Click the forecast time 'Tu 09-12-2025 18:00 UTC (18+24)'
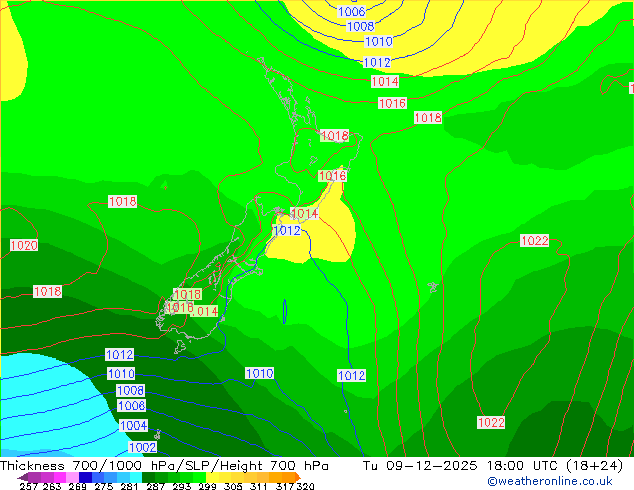634x490 pixels. coord(493,466)
